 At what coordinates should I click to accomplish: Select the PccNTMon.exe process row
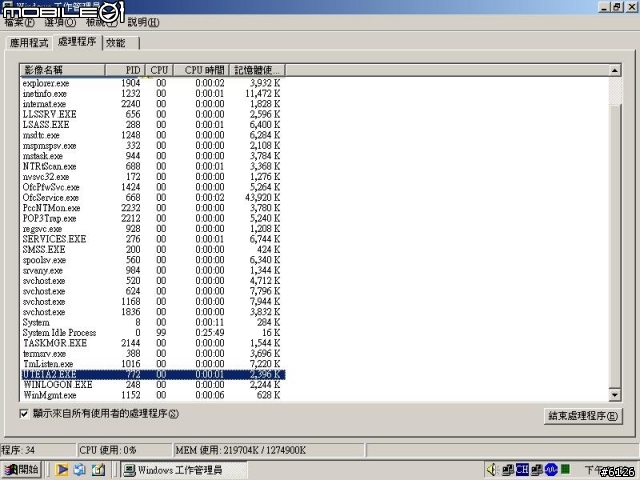152,208
